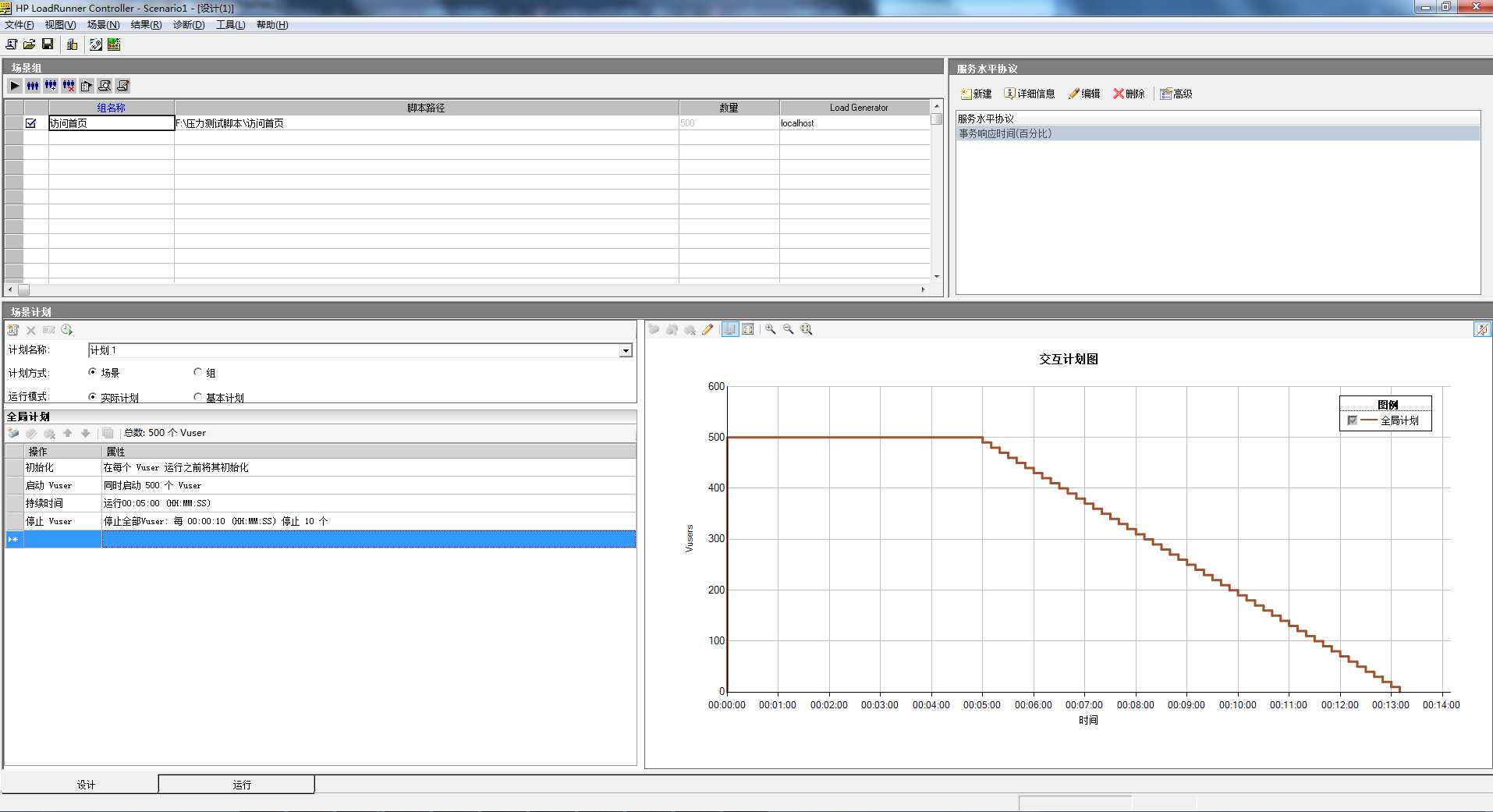The height and width of the screenshot is (812, 1493).
Task: Select the 初始化 action row
Action: tap(321, 467)
